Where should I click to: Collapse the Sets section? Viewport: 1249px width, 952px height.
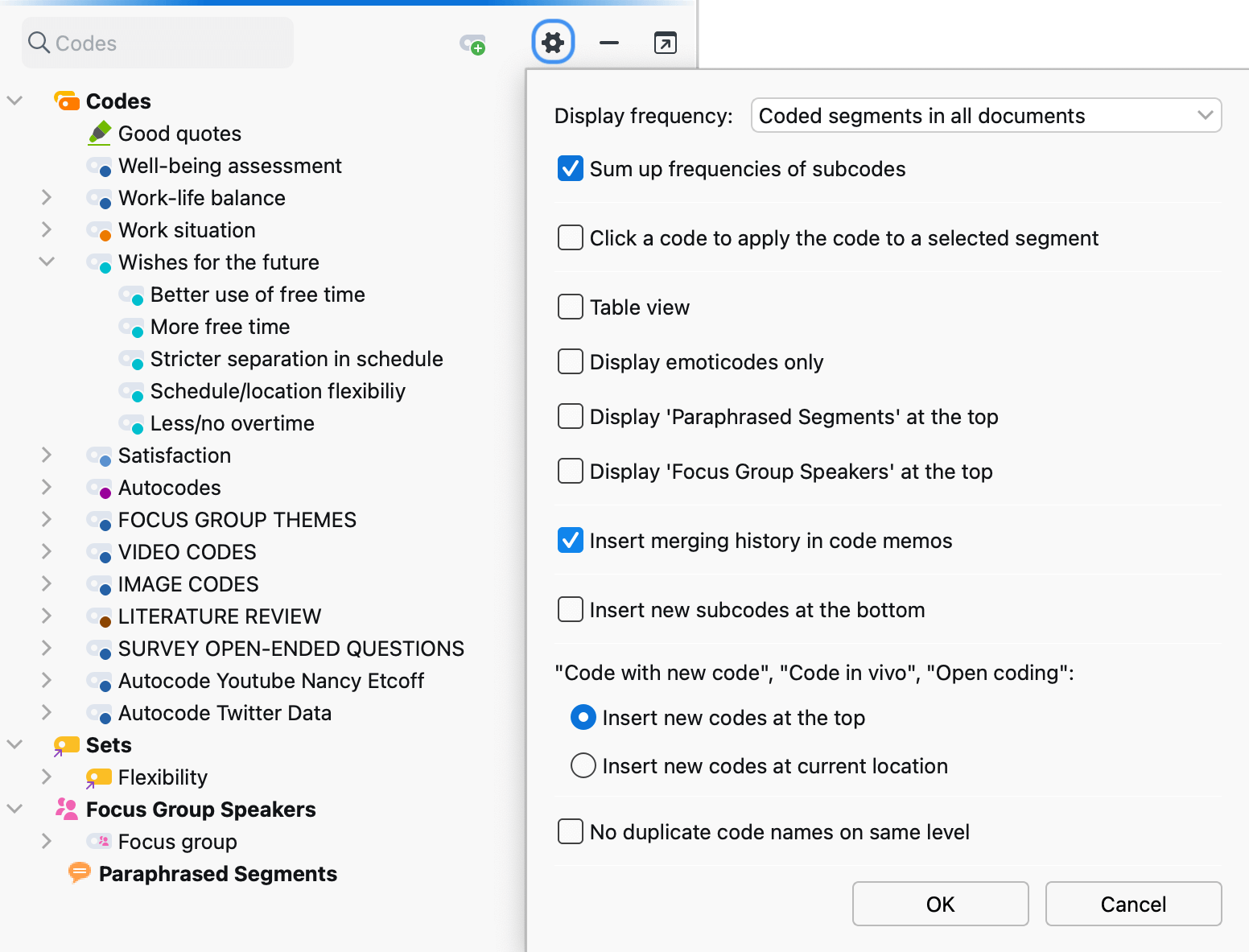pos(14,744)
